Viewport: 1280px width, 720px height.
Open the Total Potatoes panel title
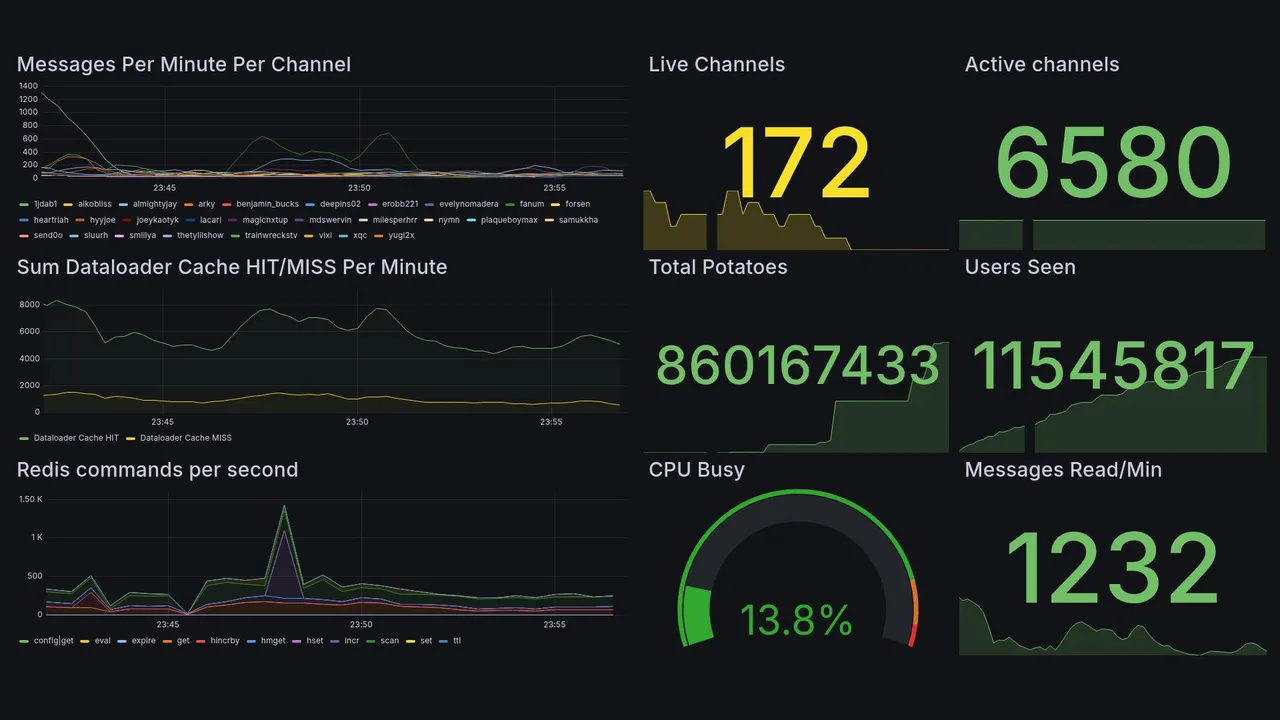pyautogui.click(x=718, y=267)
